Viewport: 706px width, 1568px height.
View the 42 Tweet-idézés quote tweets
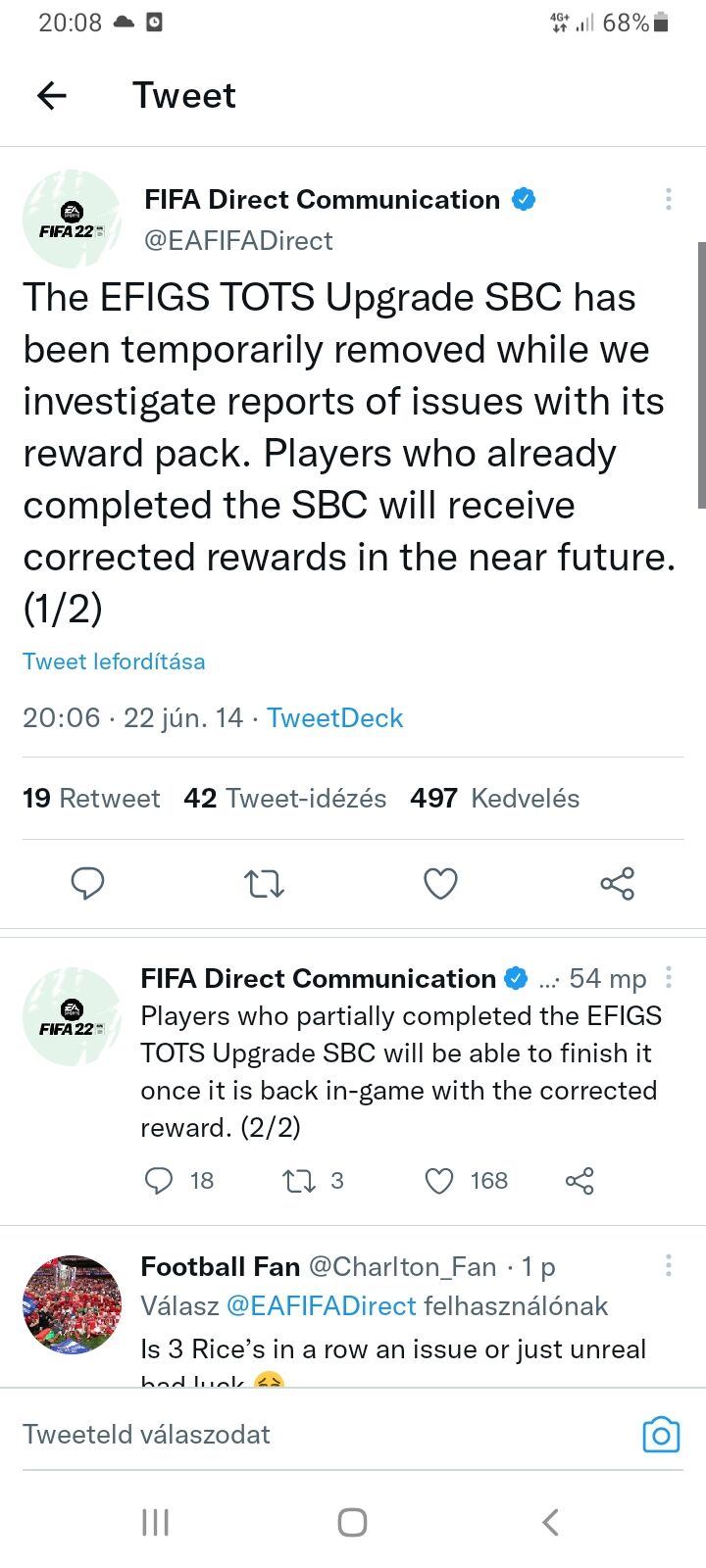(284, 799)
